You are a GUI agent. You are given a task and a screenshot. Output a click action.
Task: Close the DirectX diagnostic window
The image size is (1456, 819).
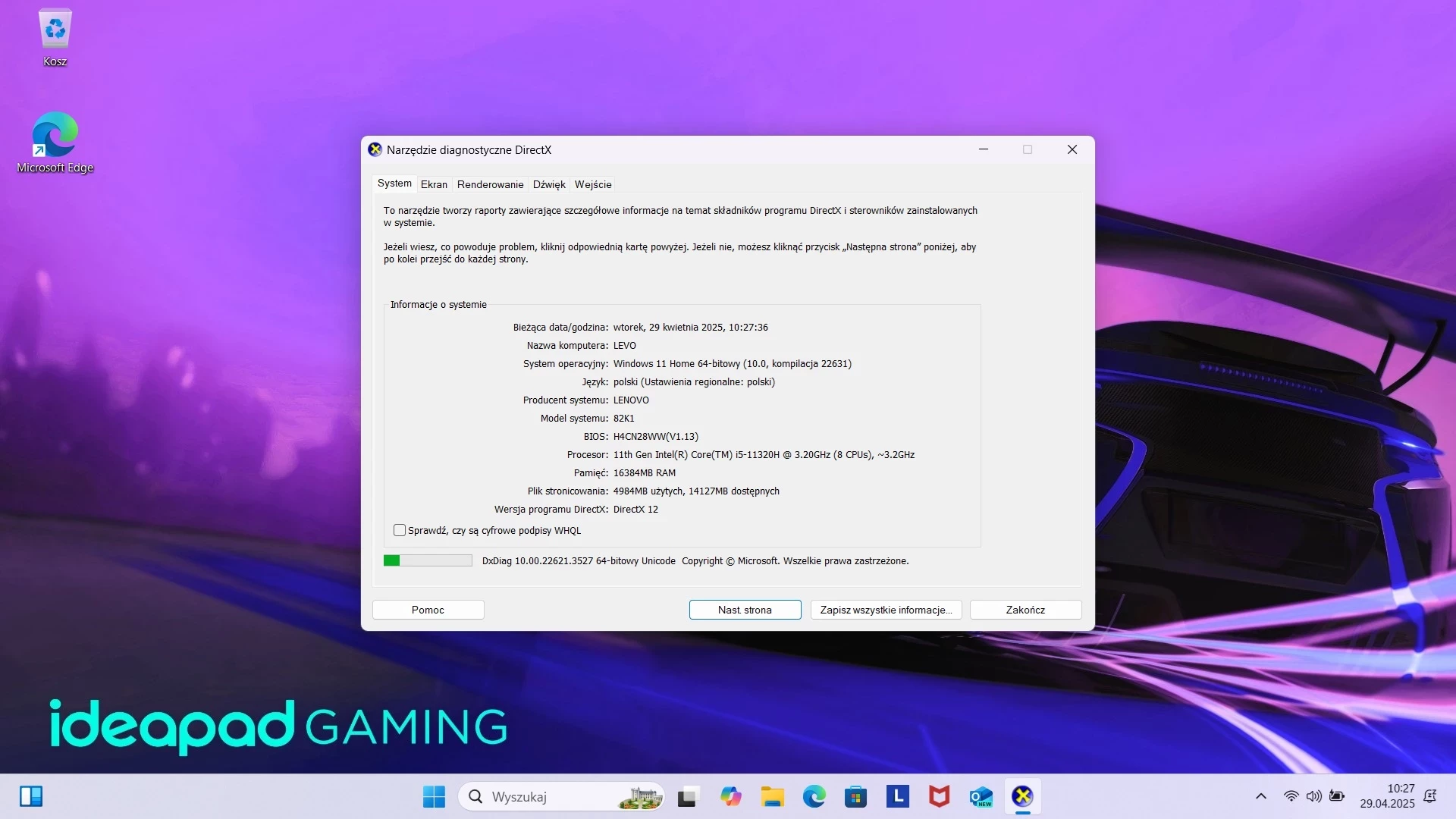point(1072,149)
